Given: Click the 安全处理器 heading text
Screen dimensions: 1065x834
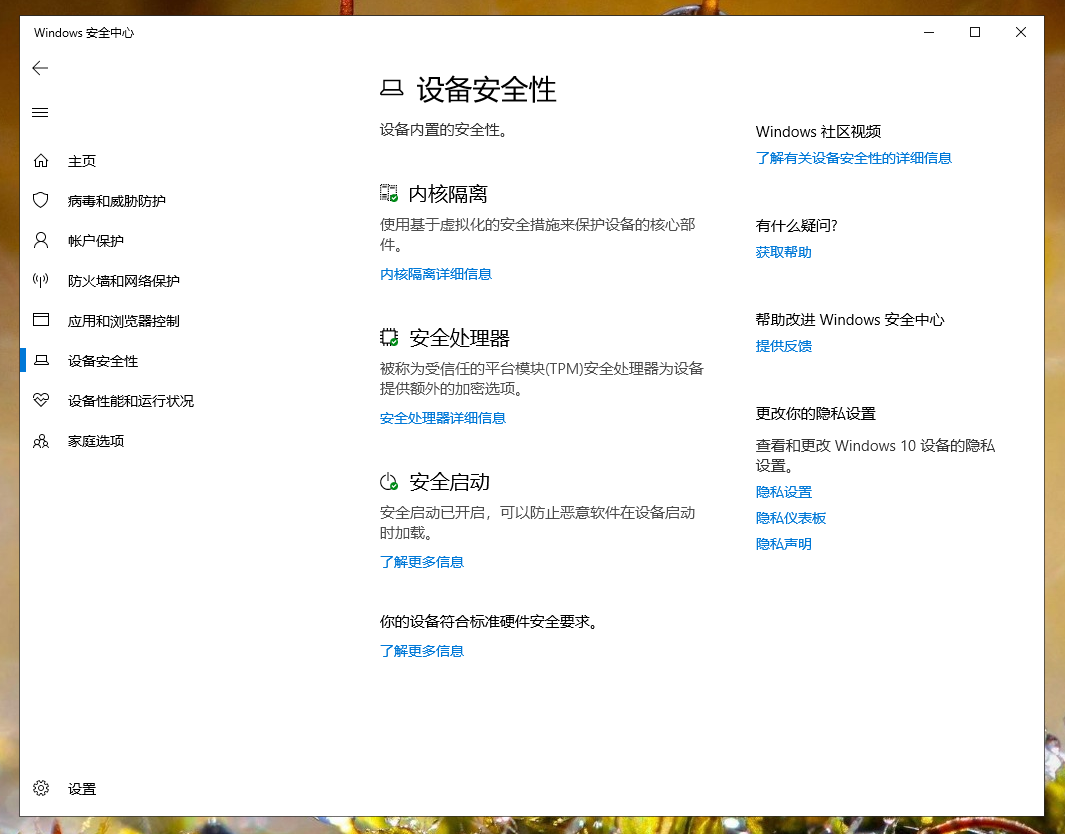Looking at the screenshot, I should click(459, 338).
